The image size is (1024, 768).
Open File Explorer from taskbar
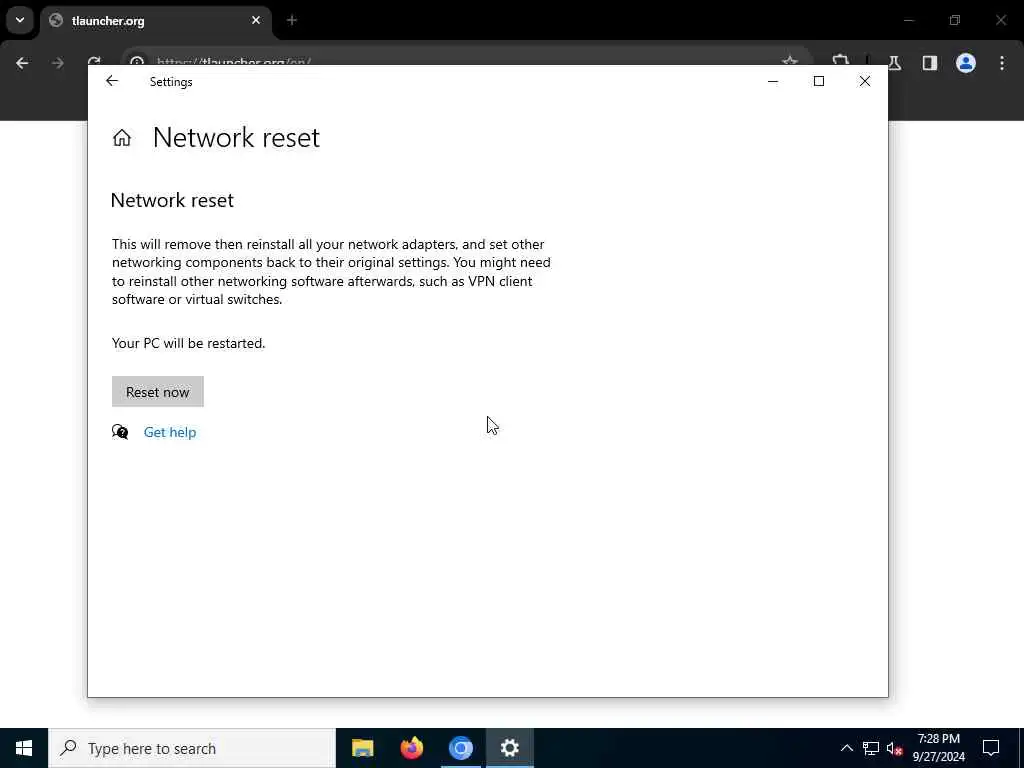362,748
